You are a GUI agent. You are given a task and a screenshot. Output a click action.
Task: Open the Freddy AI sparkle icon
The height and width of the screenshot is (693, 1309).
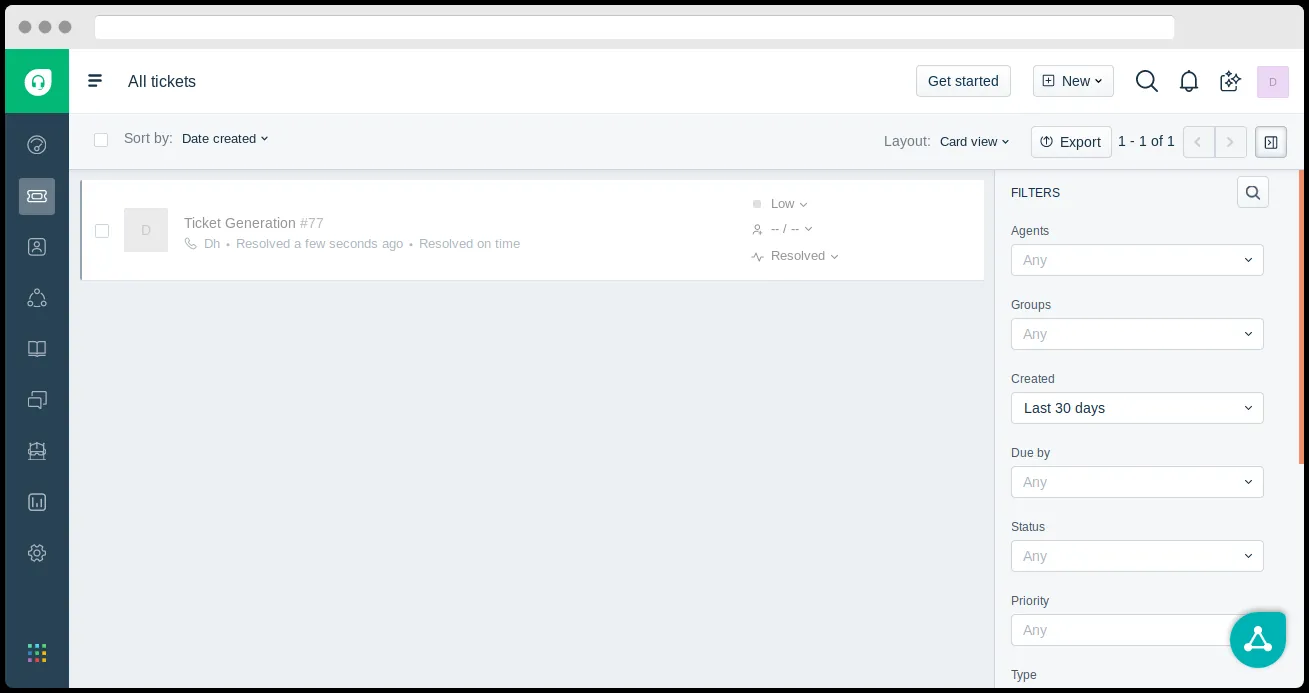(x=1231, y=81)
